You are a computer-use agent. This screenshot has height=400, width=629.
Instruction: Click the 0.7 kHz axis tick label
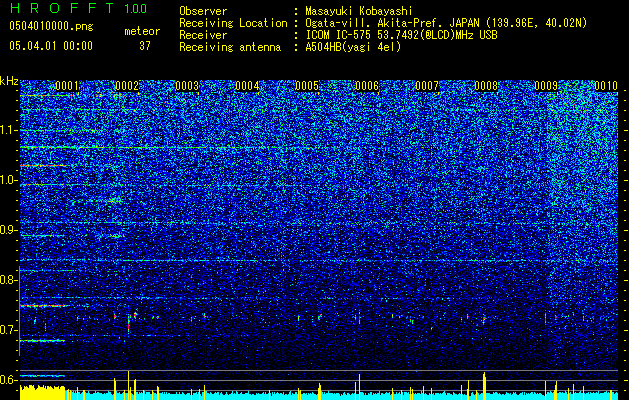click(9, 330)
